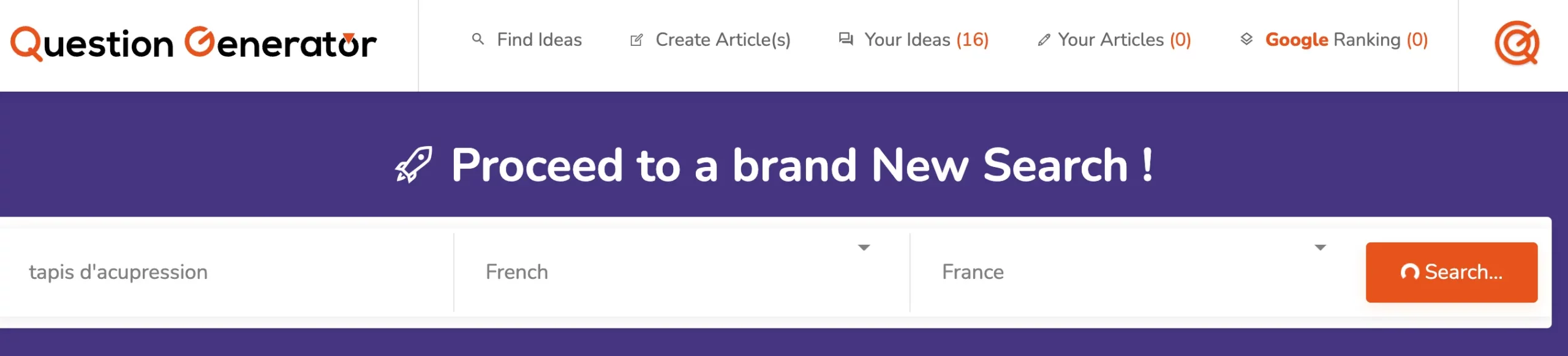Focus the keyword field containing "tapis d'acupression"
This screenshot has height=356, width=1568.
click(227, 272)
